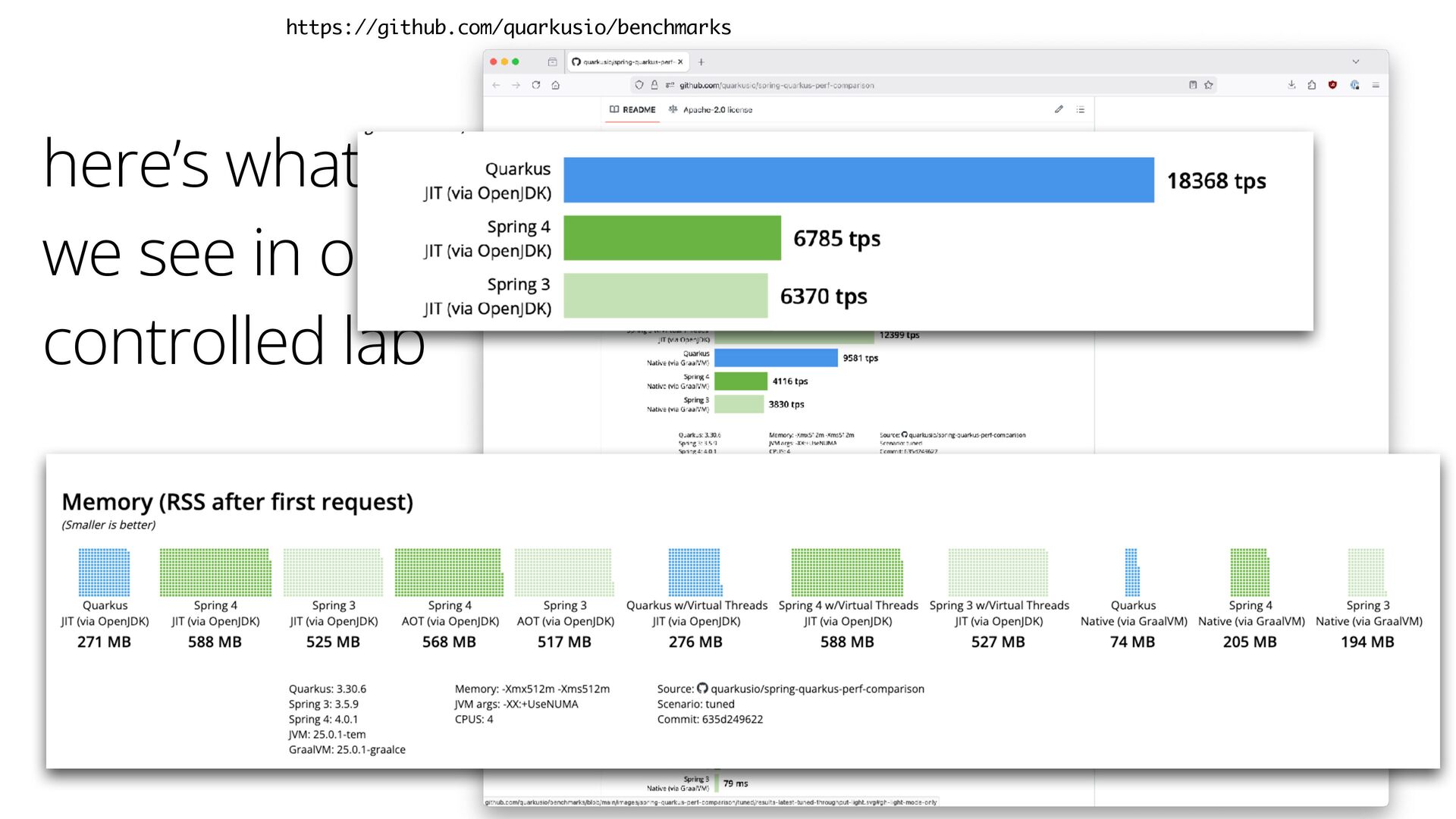Click the extensions puzzle icon
Viewport: 1456px width, 819px height.
(1312, 85)
